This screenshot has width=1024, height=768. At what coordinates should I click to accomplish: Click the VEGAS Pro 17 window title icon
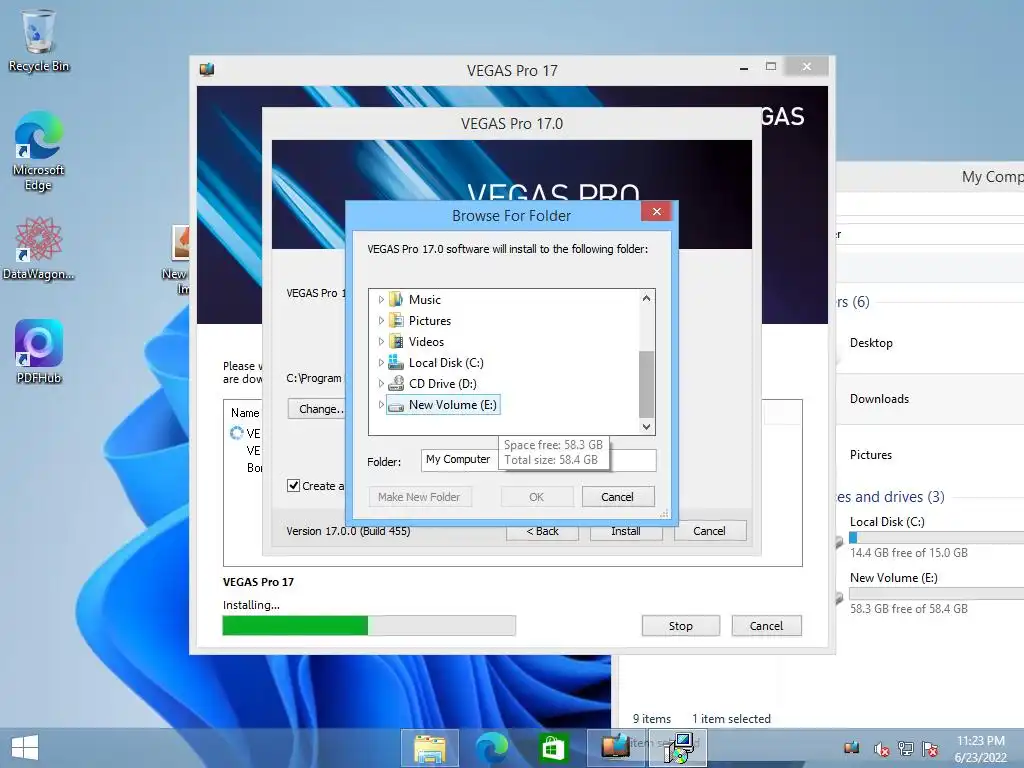pos(207,69)
